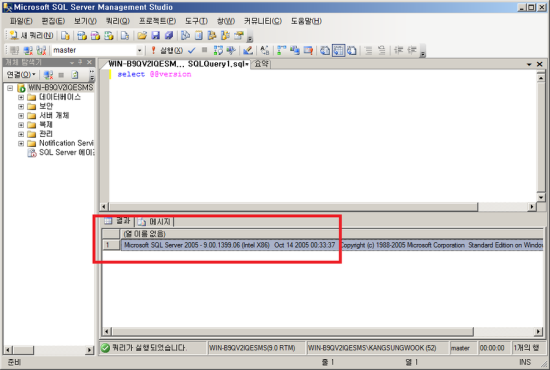Toggle Include Client Statistics icon

click(x=295, y=51)
